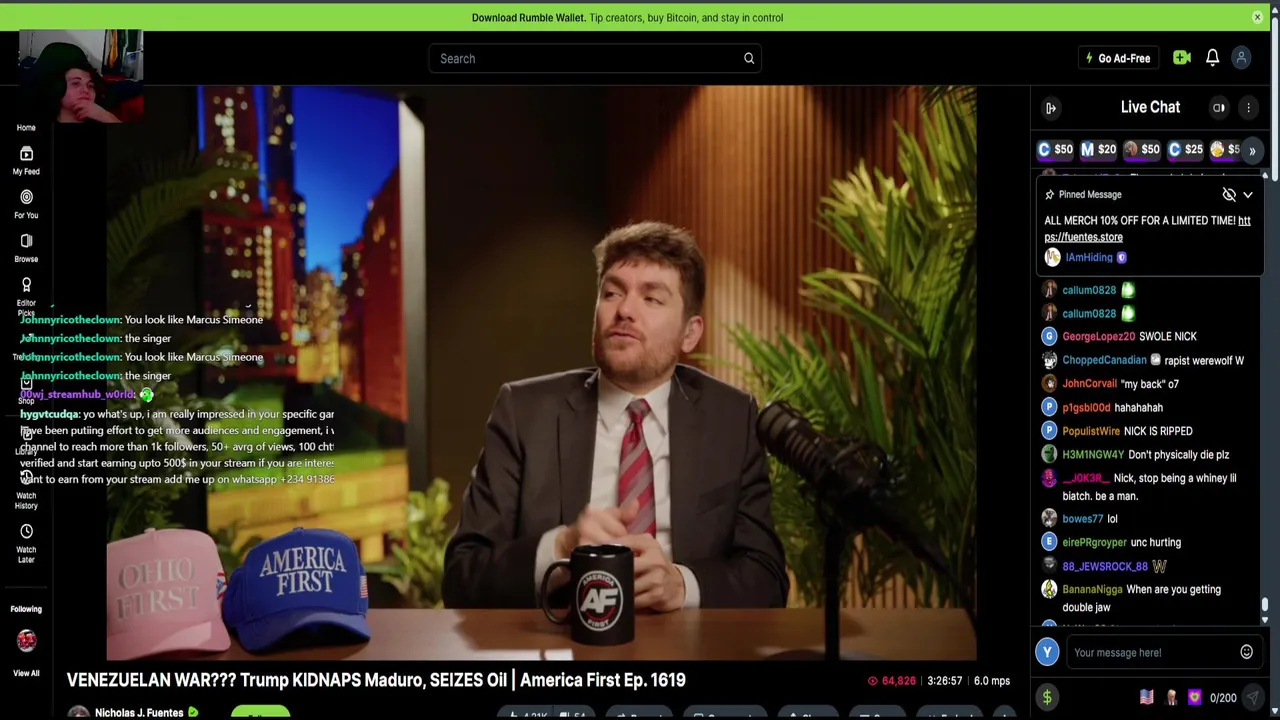Click chat username bowes77

pyautogui.click(x=1082, y=519)
